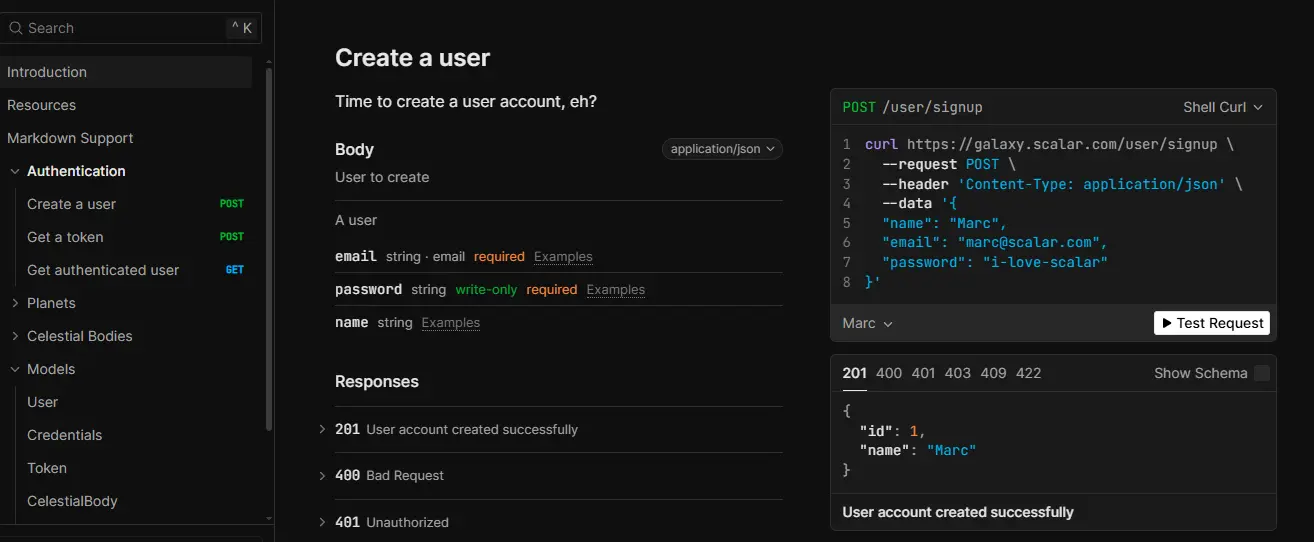Expand the Planets sidebar section

[x=15, y=303]
